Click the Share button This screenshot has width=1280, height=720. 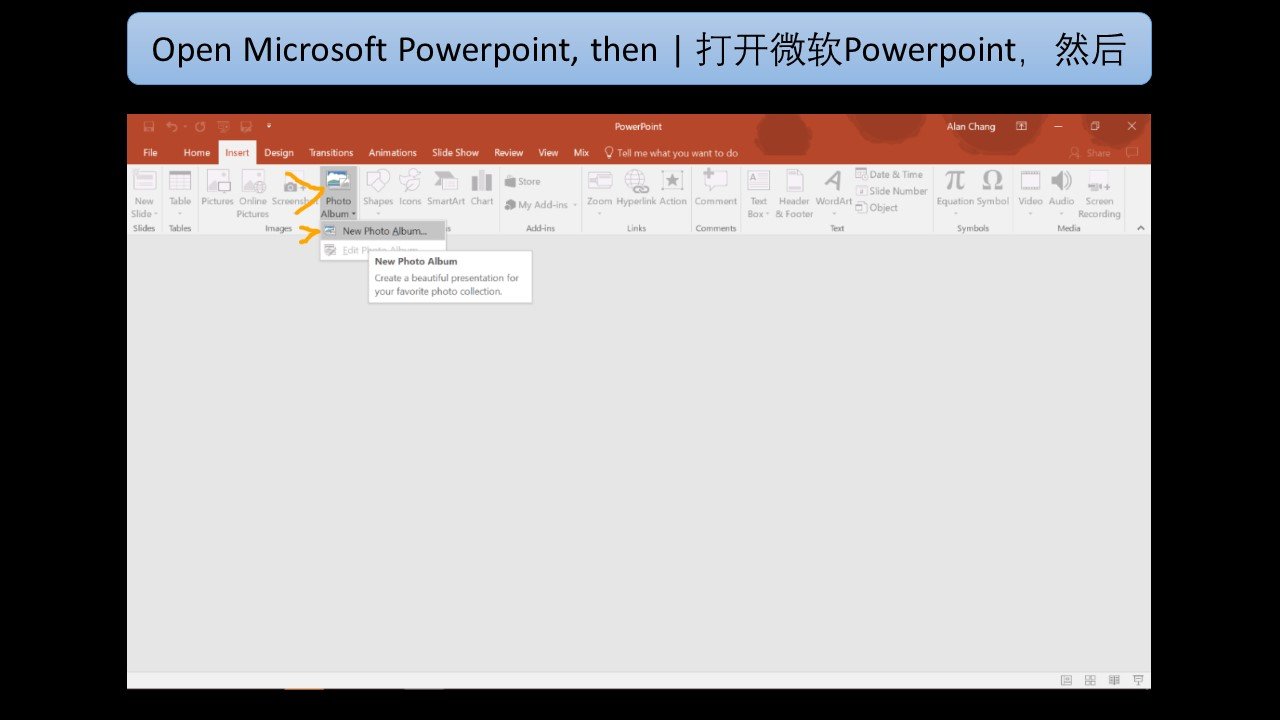(1091, 153)
